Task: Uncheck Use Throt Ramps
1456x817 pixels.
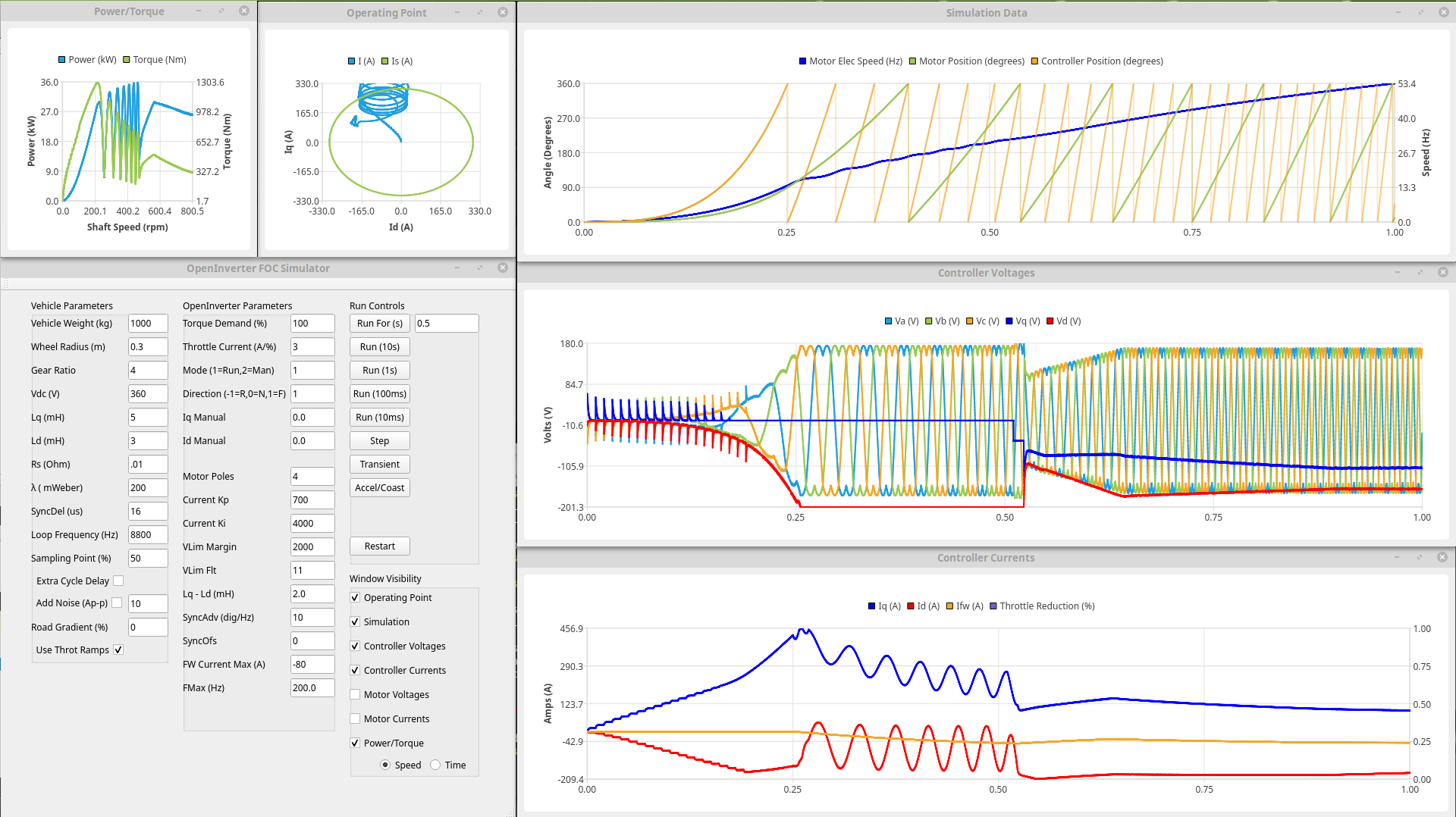Action: pyautogui.click(x=118, y=650)
